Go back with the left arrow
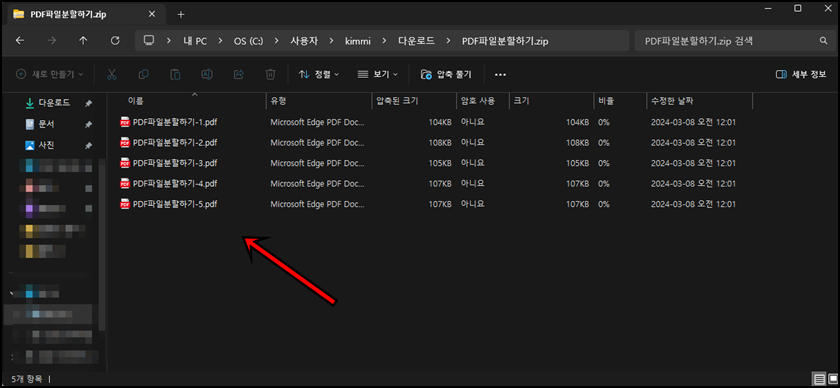Screen dimensions: 840x388 coord(20,41)
